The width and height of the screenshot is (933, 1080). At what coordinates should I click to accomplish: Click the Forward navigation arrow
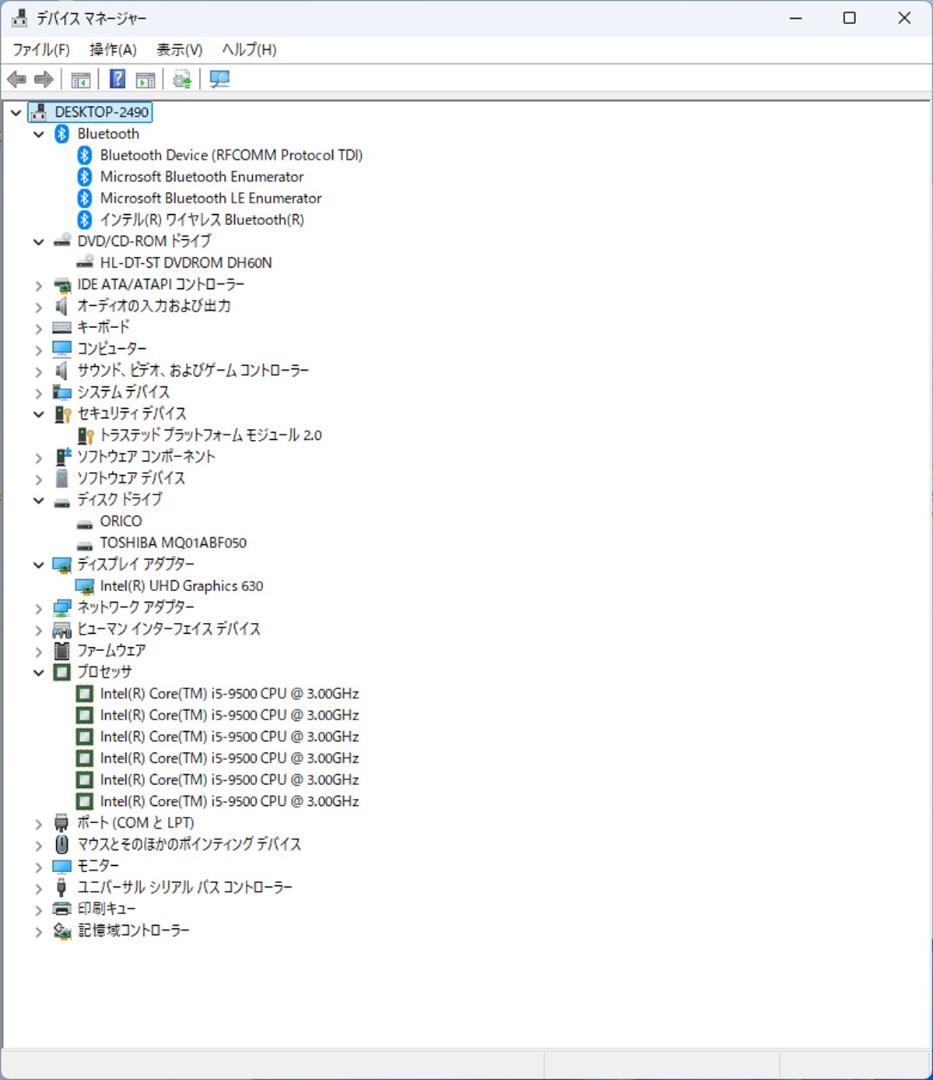point(42,79)
